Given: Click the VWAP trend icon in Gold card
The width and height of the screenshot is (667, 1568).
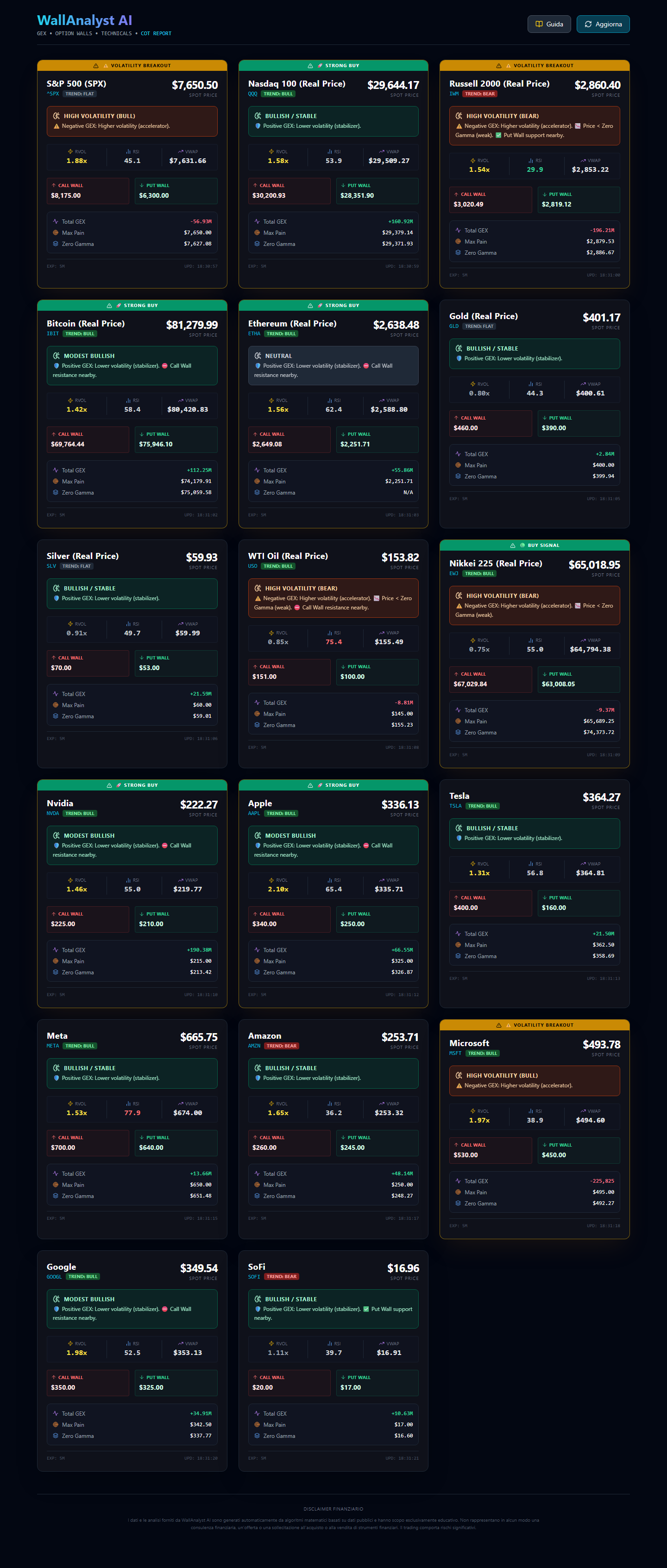Looking at the screenshot, I should coord(583,384).
